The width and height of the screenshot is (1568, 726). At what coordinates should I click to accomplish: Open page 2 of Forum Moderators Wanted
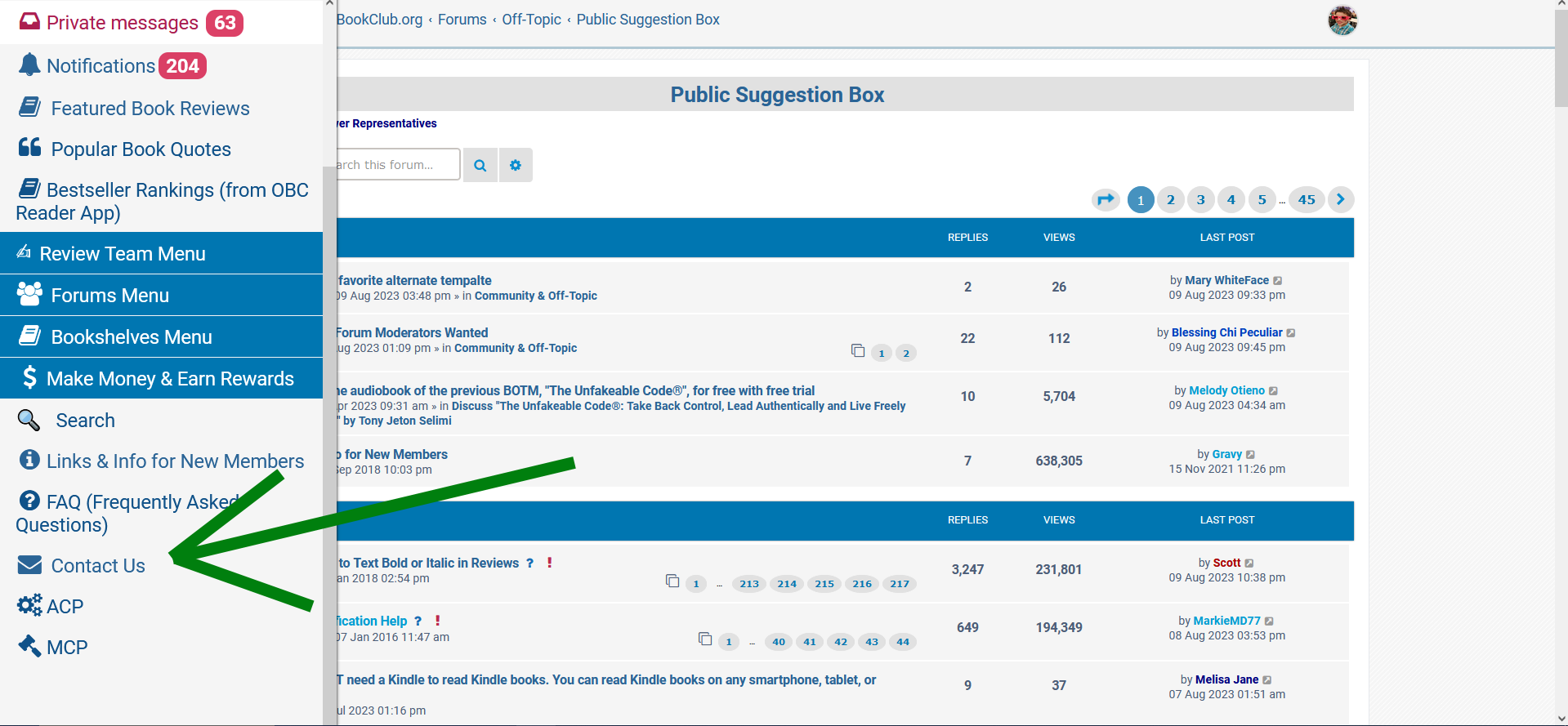coord(906,353)
